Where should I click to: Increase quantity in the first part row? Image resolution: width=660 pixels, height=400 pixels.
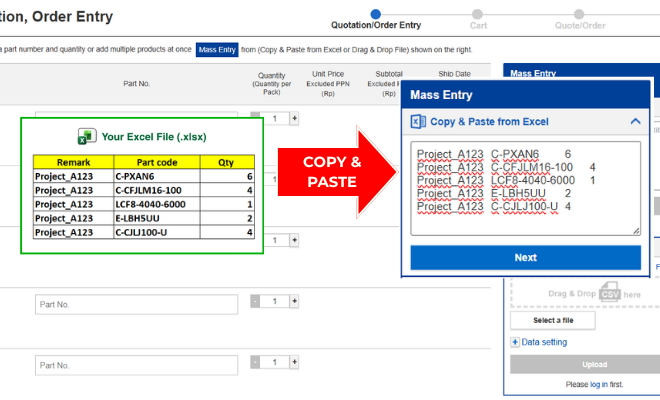tap(294, 119)
